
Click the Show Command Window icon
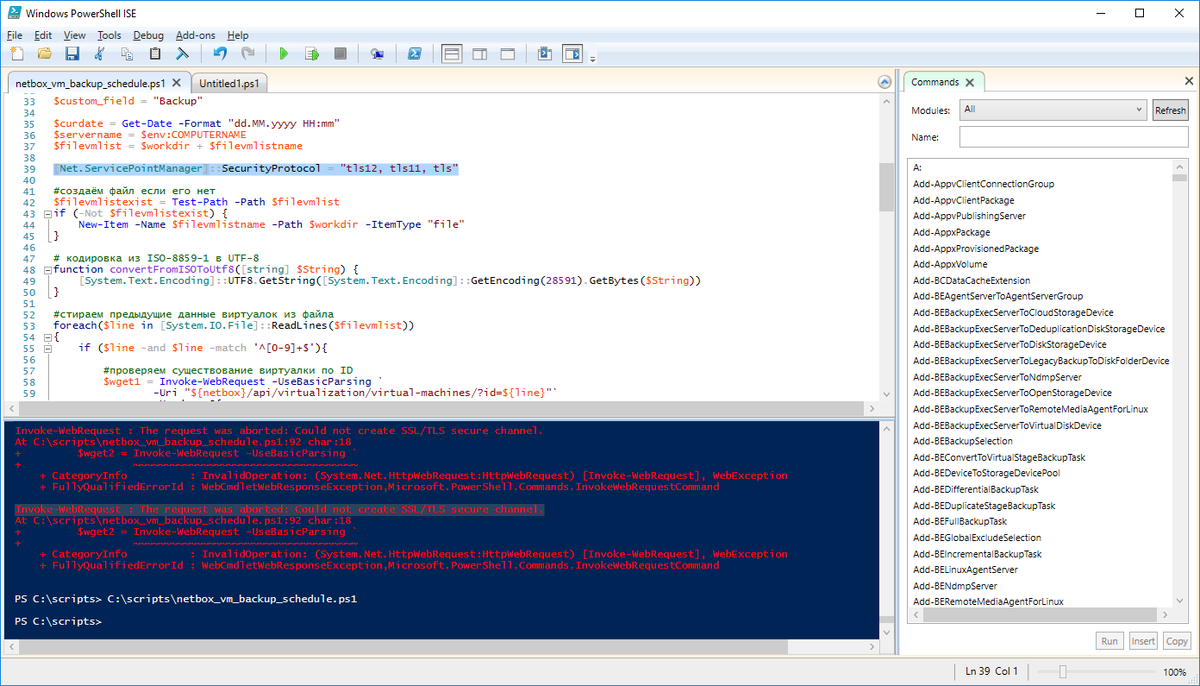544,54
